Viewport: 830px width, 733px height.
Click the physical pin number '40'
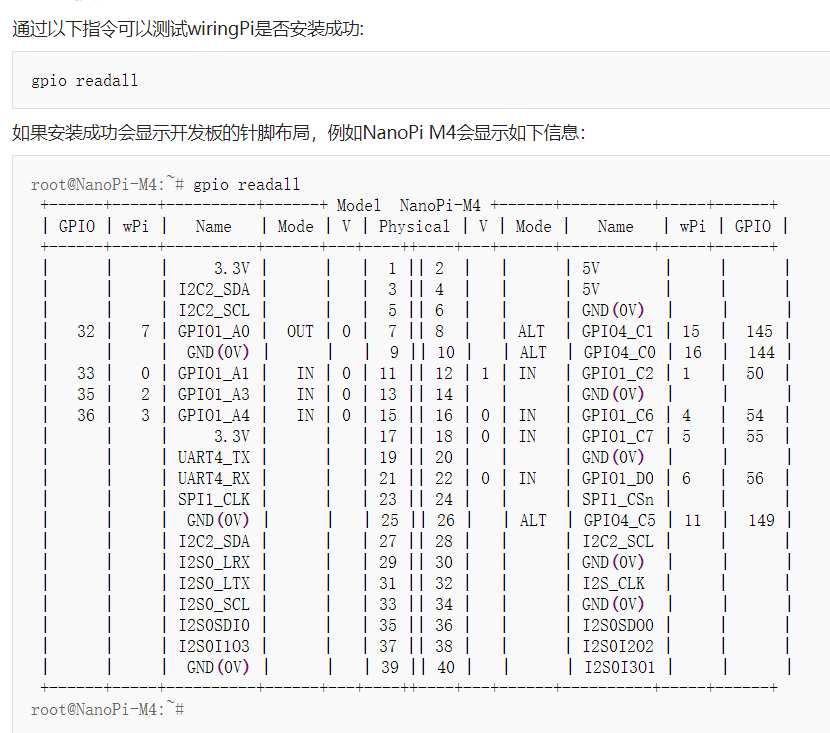click(446, 667)
